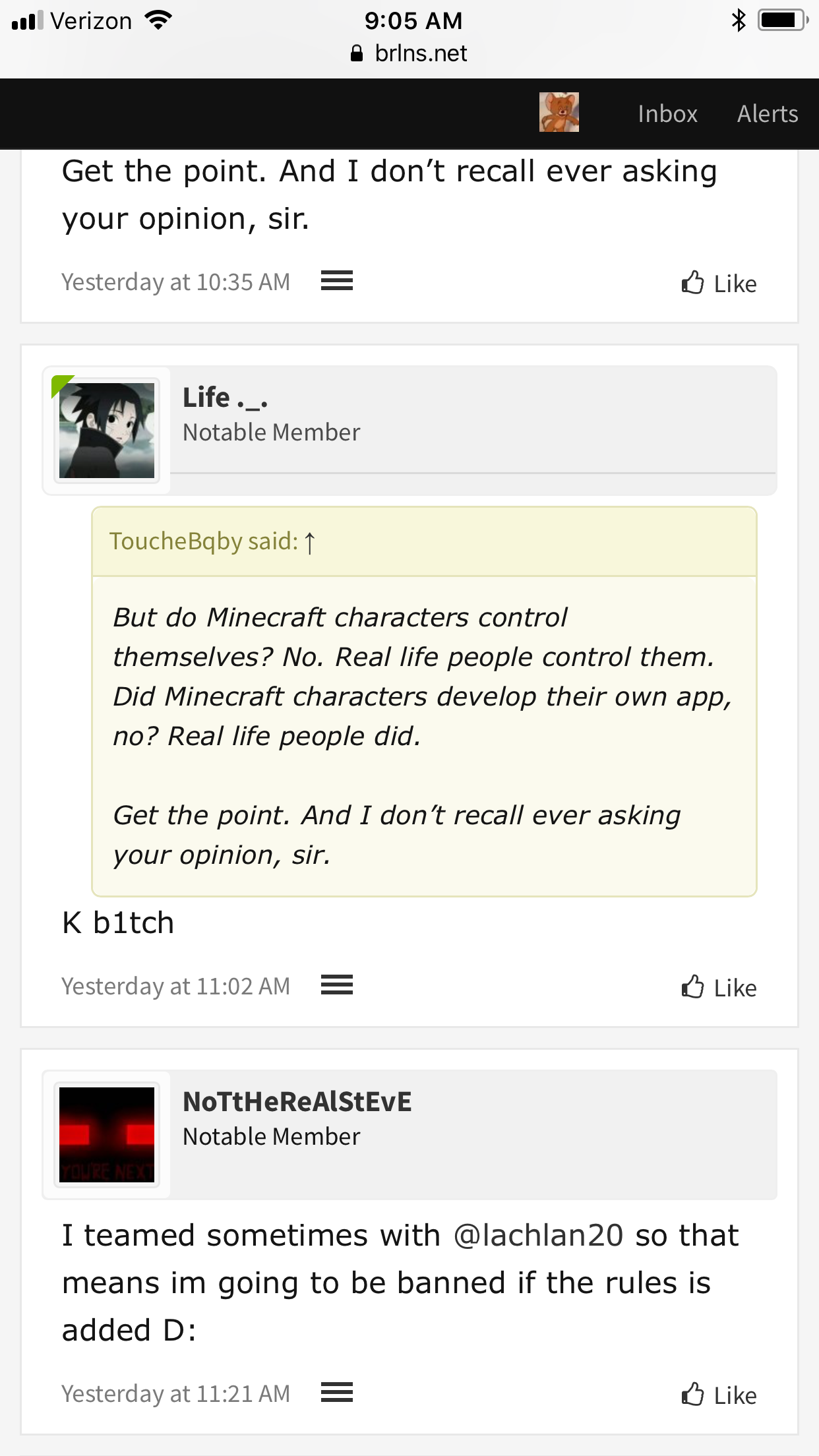Tap the lock icon beside brlns.net
Image resolution: width=819 pixels, height=1456 pixels.
click(x=357, y=53)
